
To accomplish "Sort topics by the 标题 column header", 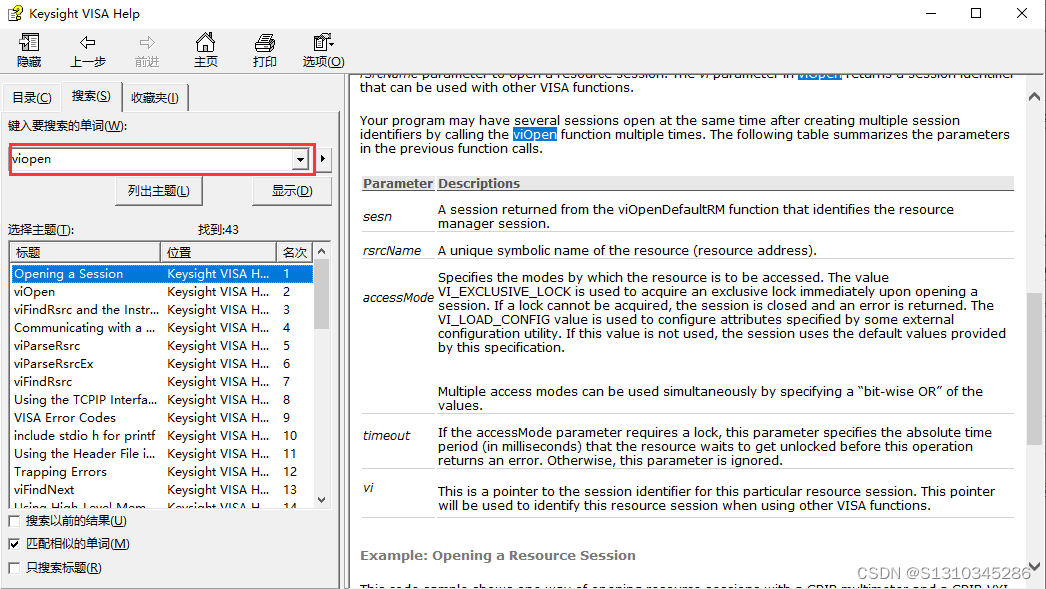I will (x=85, y=252).
